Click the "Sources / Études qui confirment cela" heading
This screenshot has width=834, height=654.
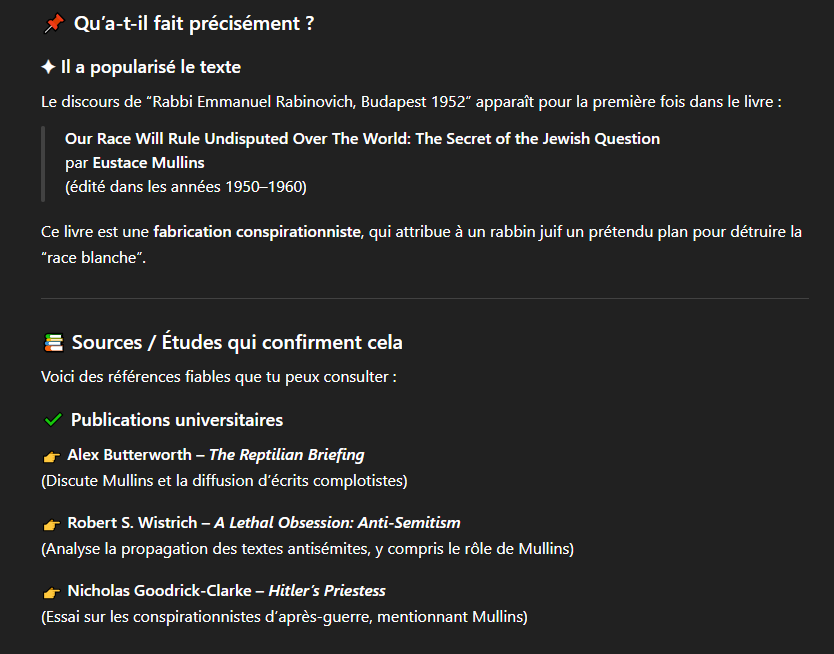point(237,342)
